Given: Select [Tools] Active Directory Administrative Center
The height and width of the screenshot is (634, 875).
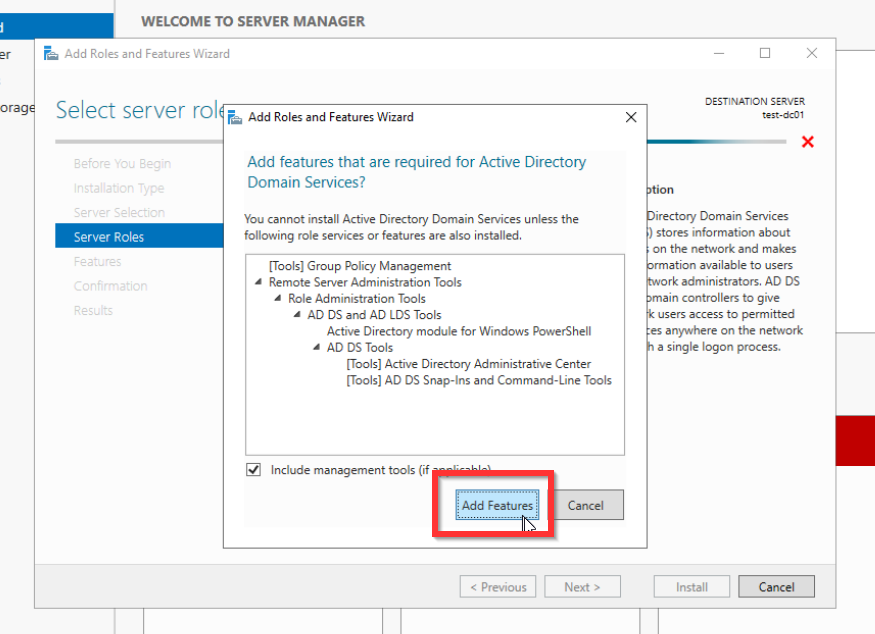Looking at the screenshot, I should [x=468, y=364].
